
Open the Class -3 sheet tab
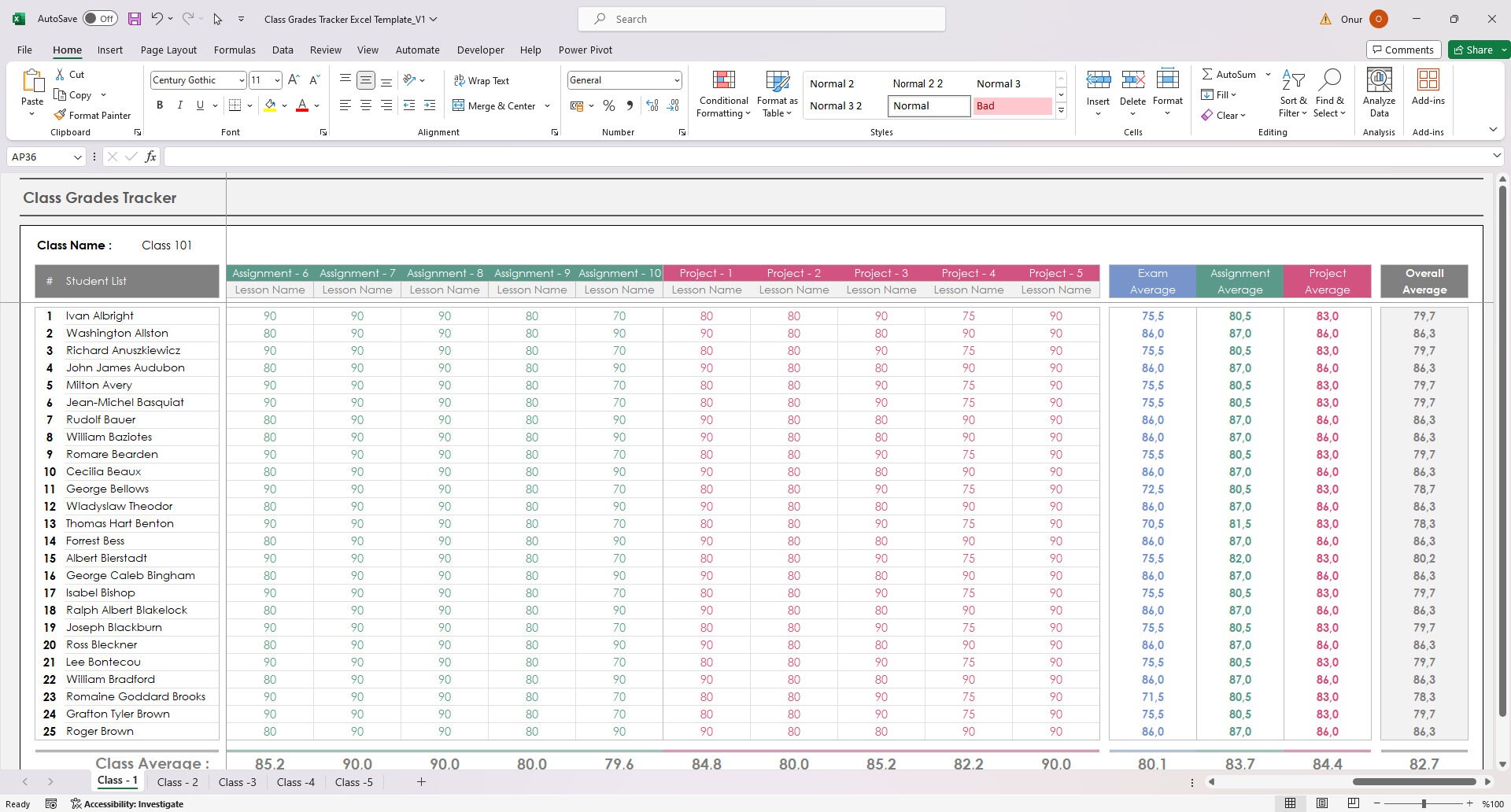(x=237, y=781)
